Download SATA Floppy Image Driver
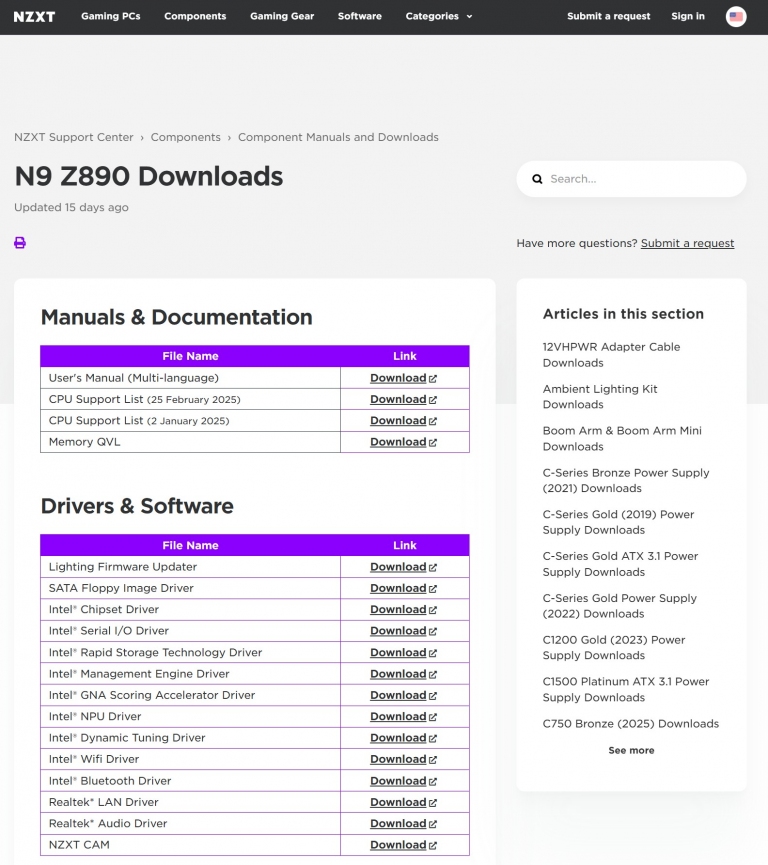 (x=403, y=588)
